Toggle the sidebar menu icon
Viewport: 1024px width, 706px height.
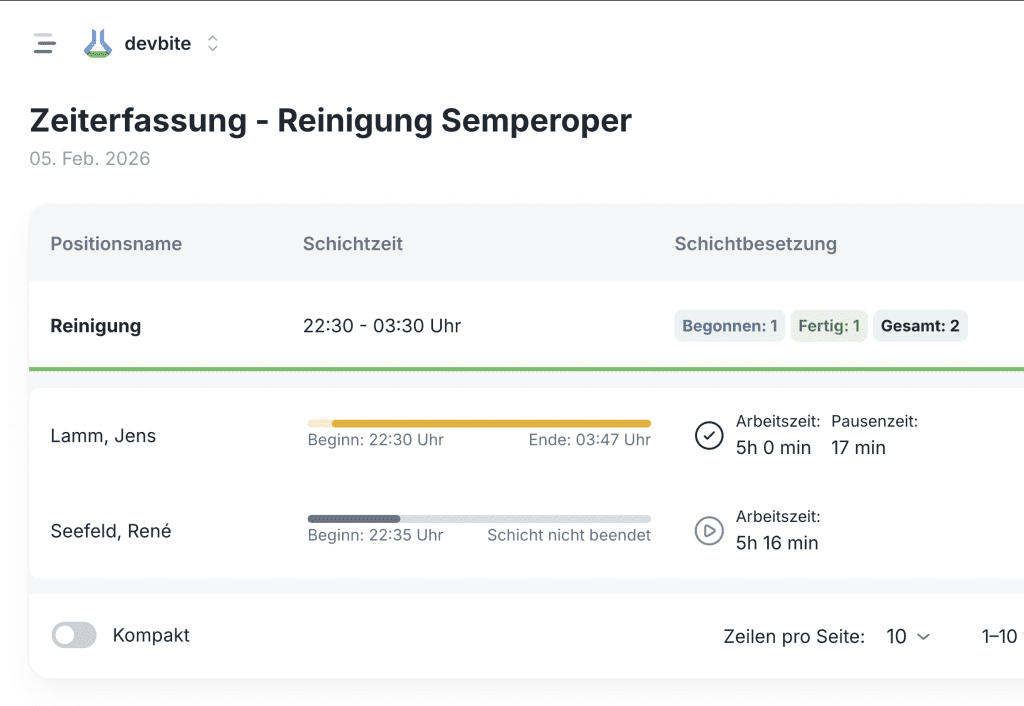44,44
